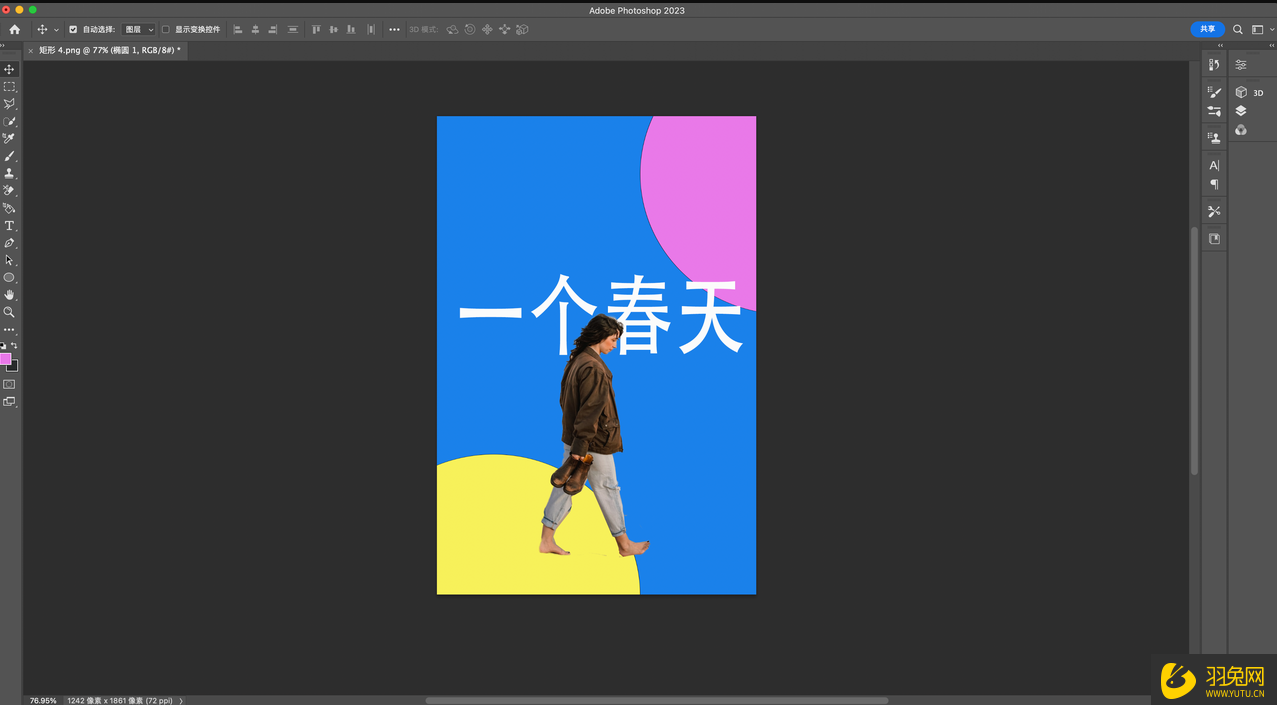The width and height of the screenshot is (1277, 705).
Task: Select the Path Selection arrow tool
Action: point(9,260)
